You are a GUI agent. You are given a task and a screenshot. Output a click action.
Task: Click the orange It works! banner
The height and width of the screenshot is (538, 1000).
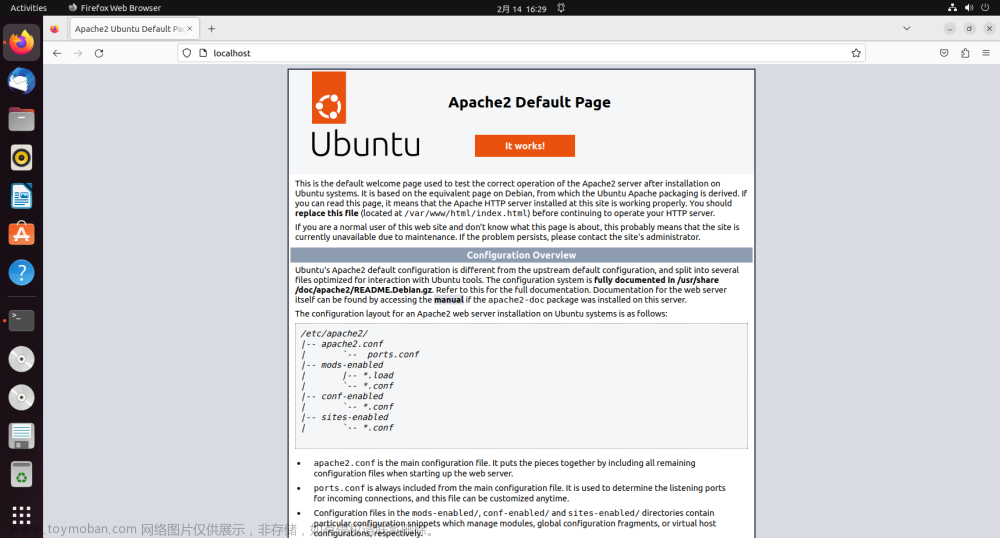tap(525, 145)
